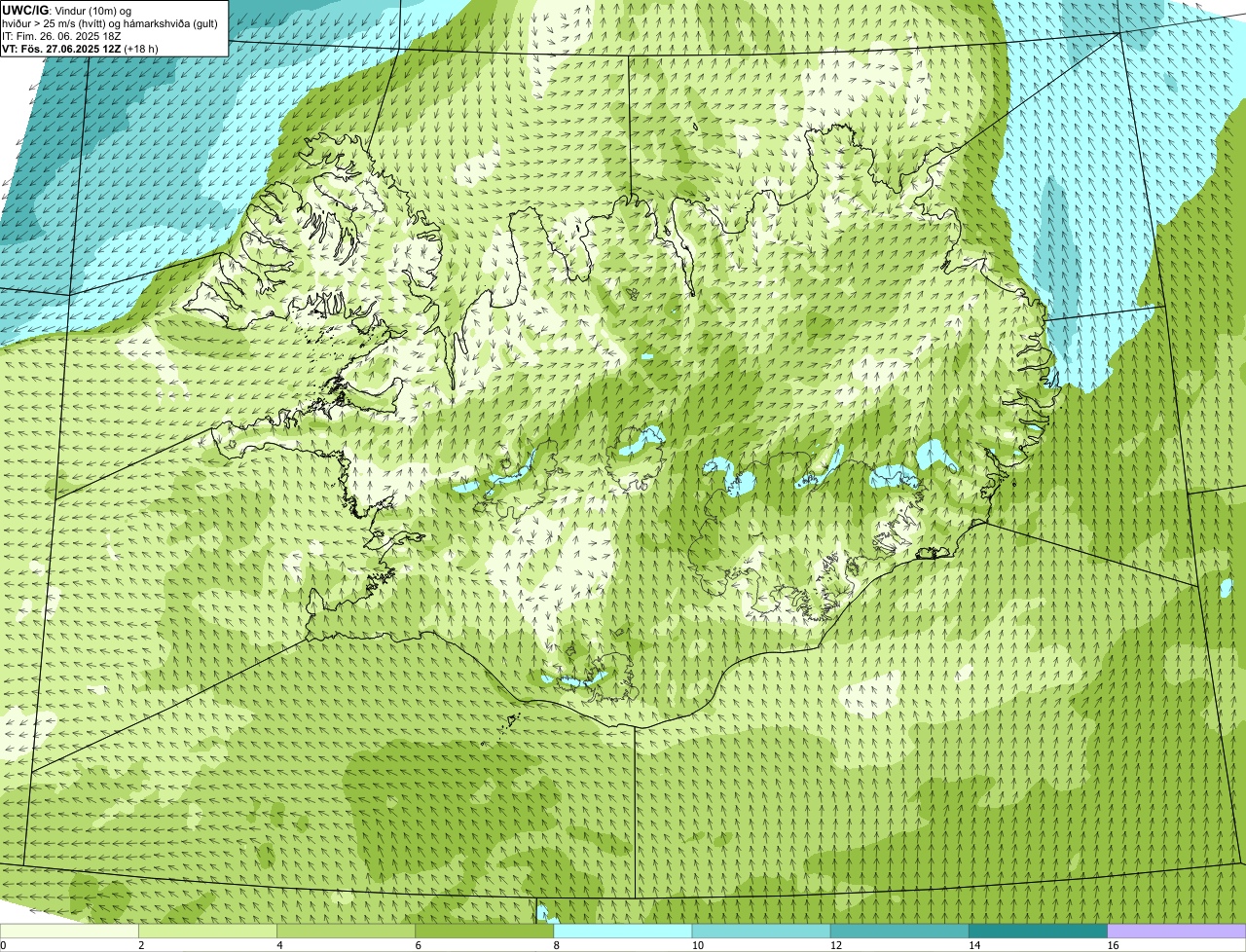Click the '2' legend scale label
Viewport: 1246px width, 952px height.
[141, 945]
